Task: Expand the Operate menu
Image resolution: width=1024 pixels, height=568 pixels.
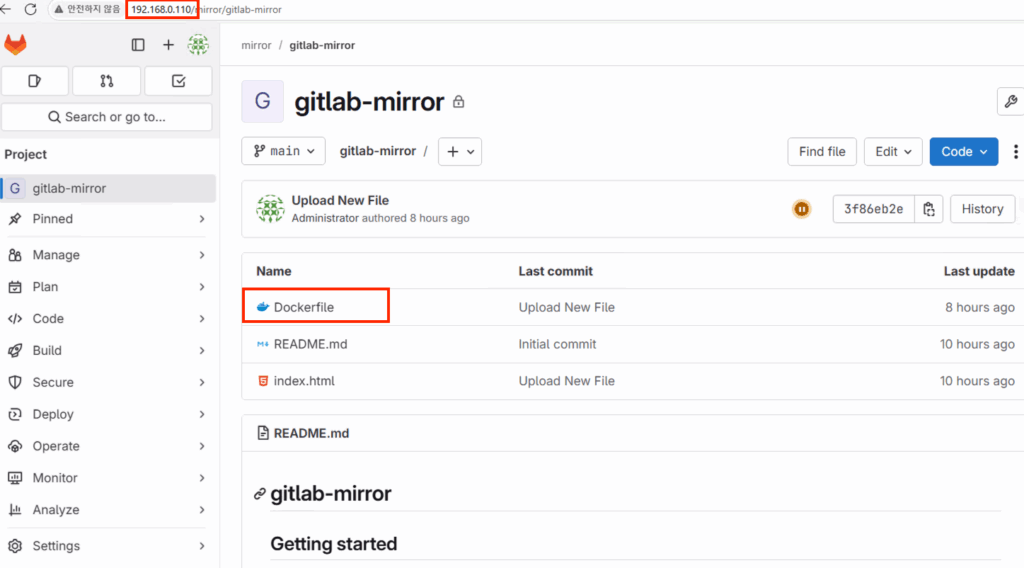Action: tap(108, 446)
